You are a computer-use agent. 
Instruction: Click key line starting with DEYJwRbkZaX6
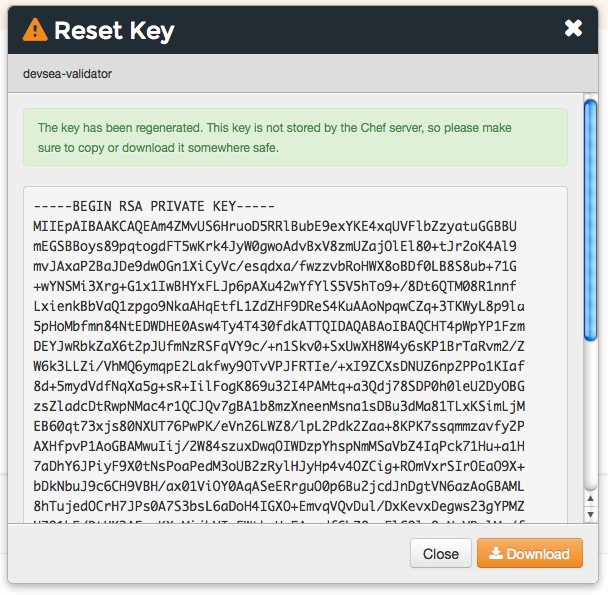coord(289,343)
